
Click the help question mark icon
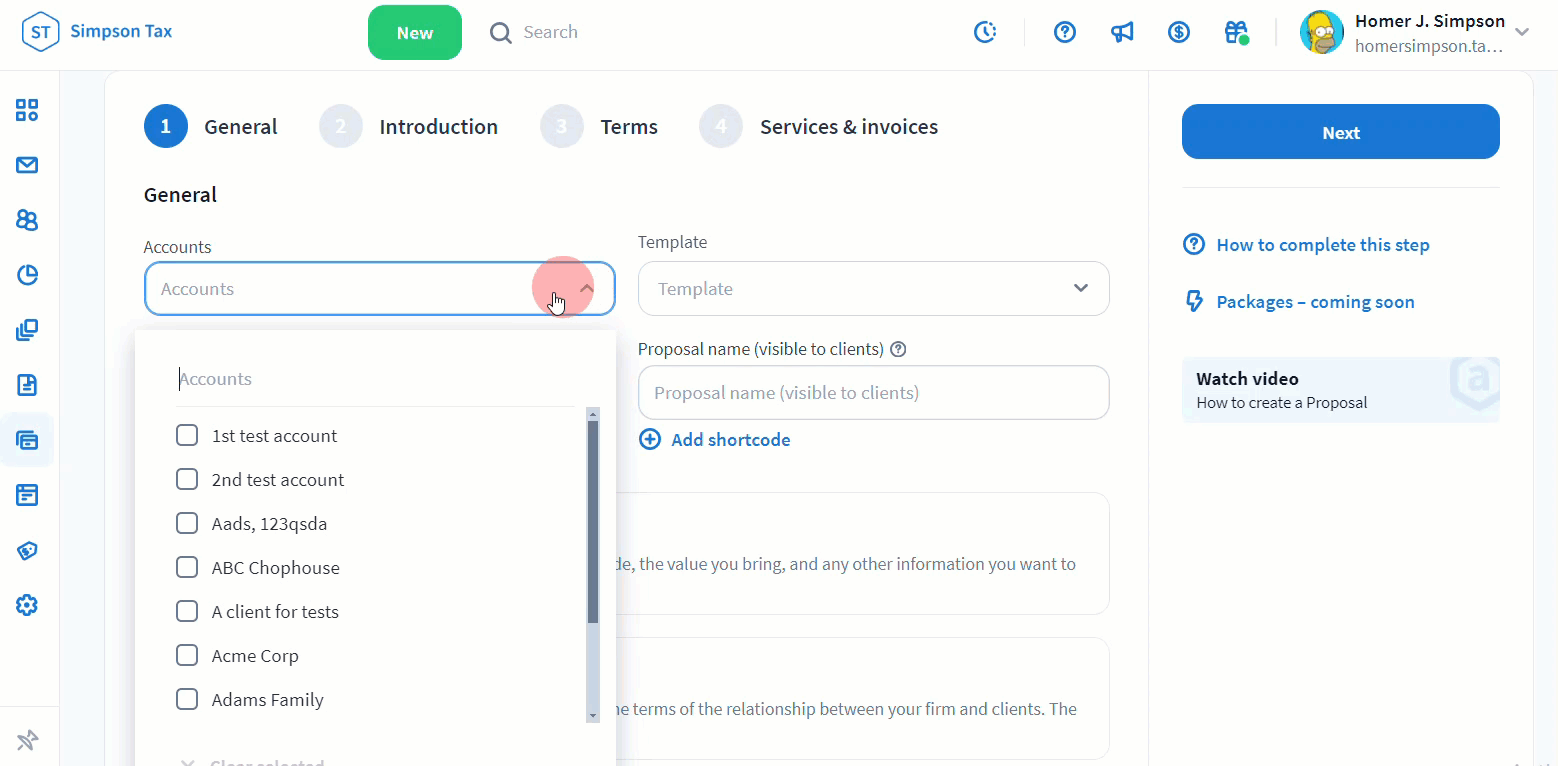coord(1065,32)
